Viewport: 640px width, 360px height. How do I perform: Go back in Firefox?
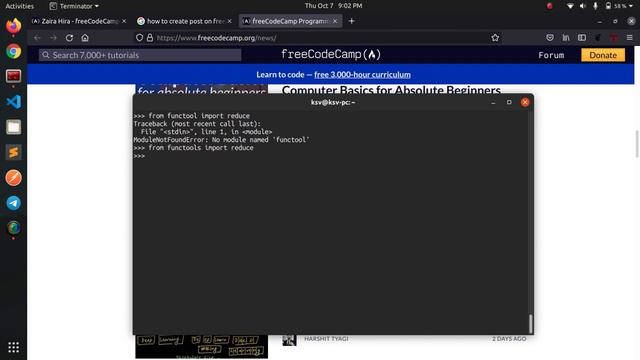[37, 38]
